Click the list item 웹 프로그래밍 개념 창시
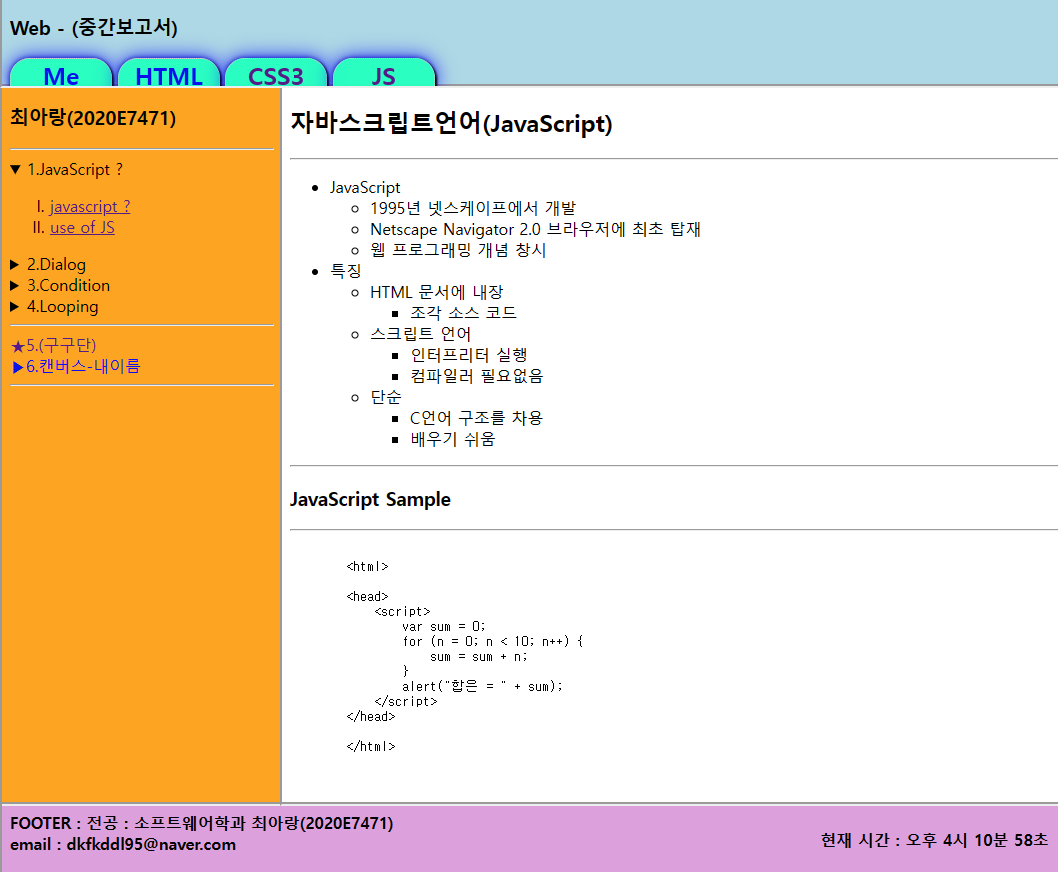Image resolution: width=1058 pixels, height=872 pixels. [458, 250]
